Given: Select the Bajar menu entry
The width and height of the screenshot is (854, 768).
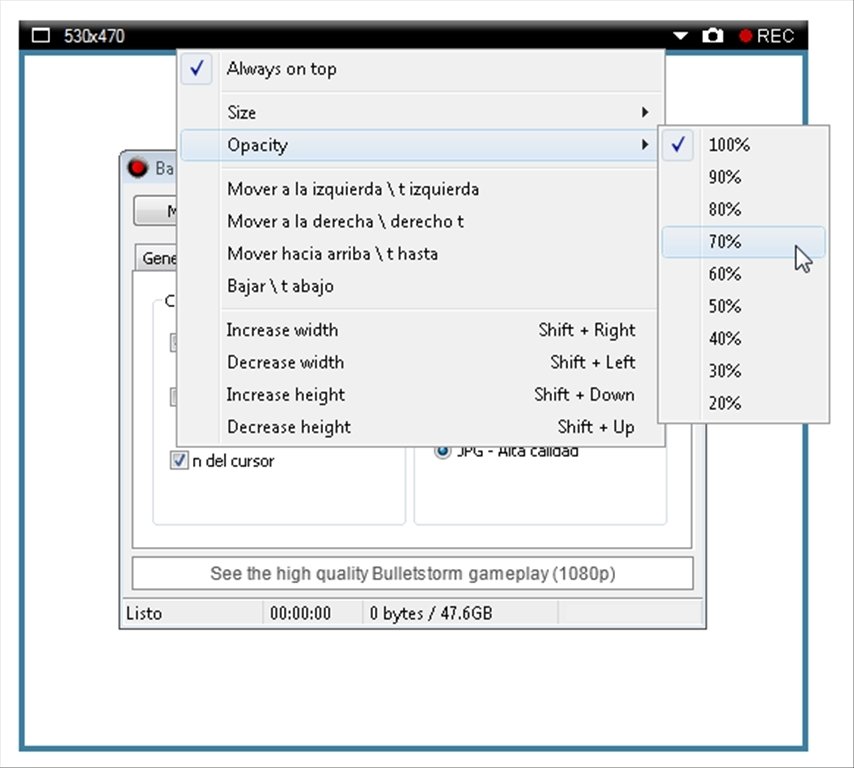Looking at the screenshot, I should point(420,286).
